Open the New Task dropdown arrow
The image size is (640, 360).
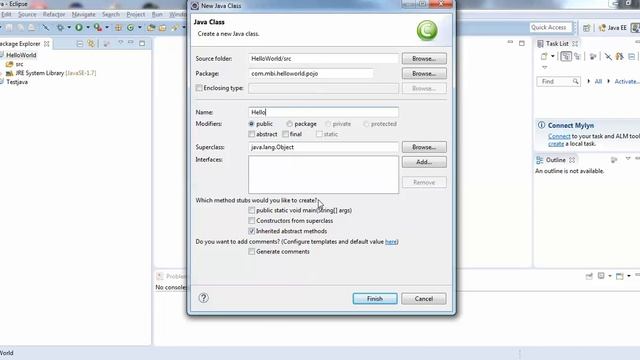point(553,56)
